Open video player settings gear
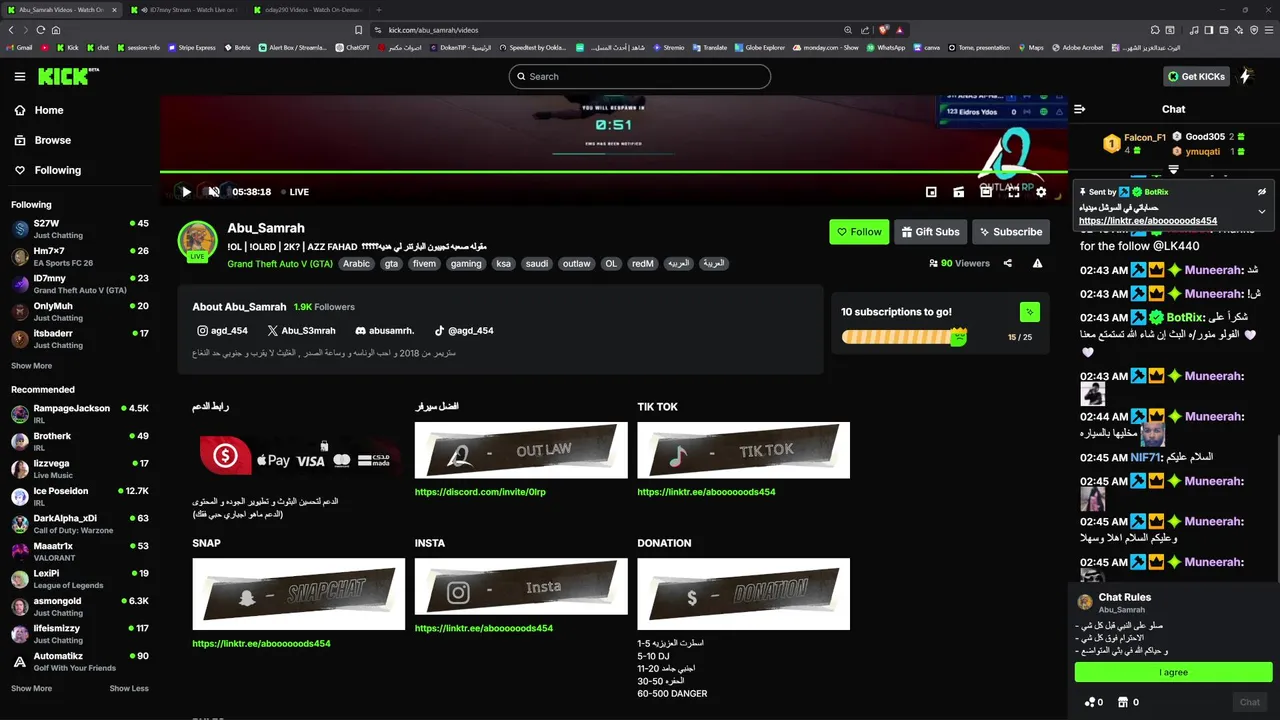 (x=1041, y=192)
